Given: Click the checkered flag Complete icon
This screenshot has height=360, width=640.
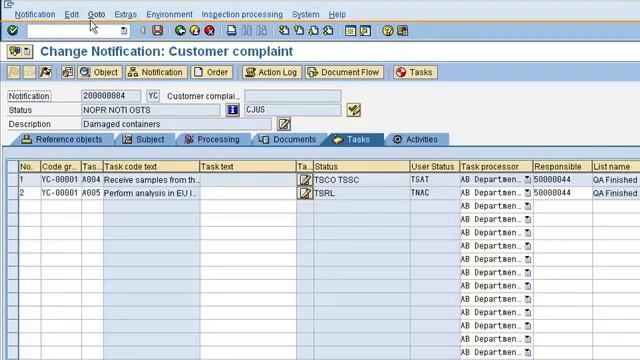Looking at the screenshot, I should pos(46,72).
